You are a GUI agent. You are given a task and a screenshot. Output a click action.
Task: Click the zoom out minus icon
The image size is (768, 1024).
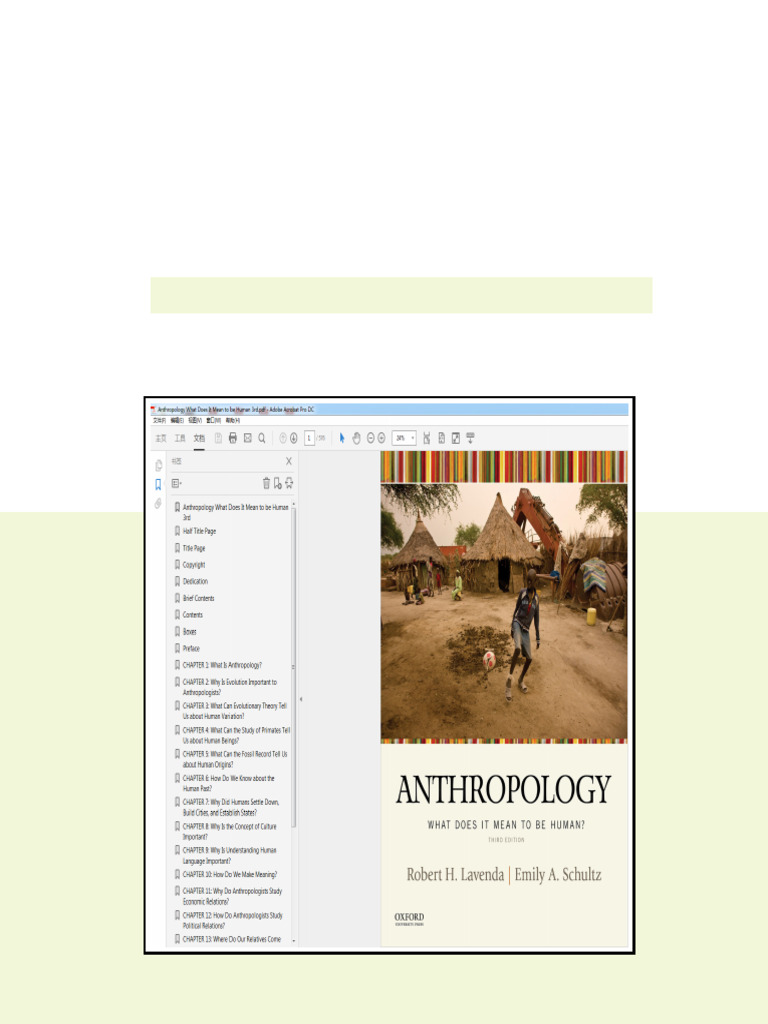click(x=370, y=438)
